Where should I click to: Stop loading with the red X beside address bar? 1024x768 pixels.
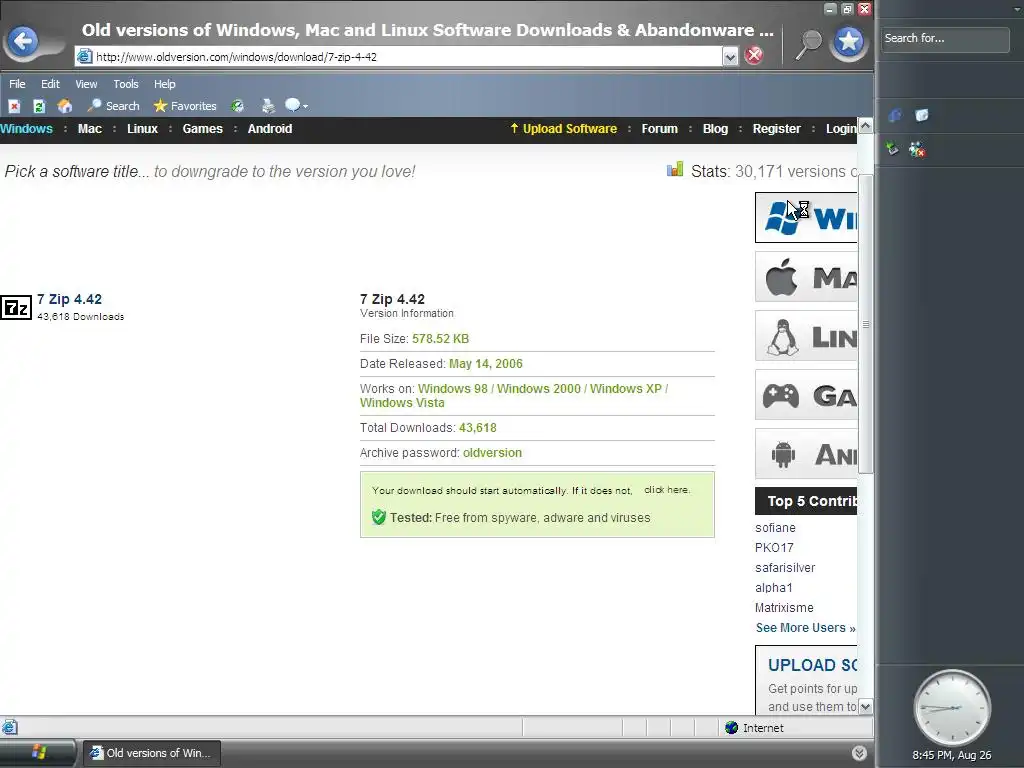point(754,56)
